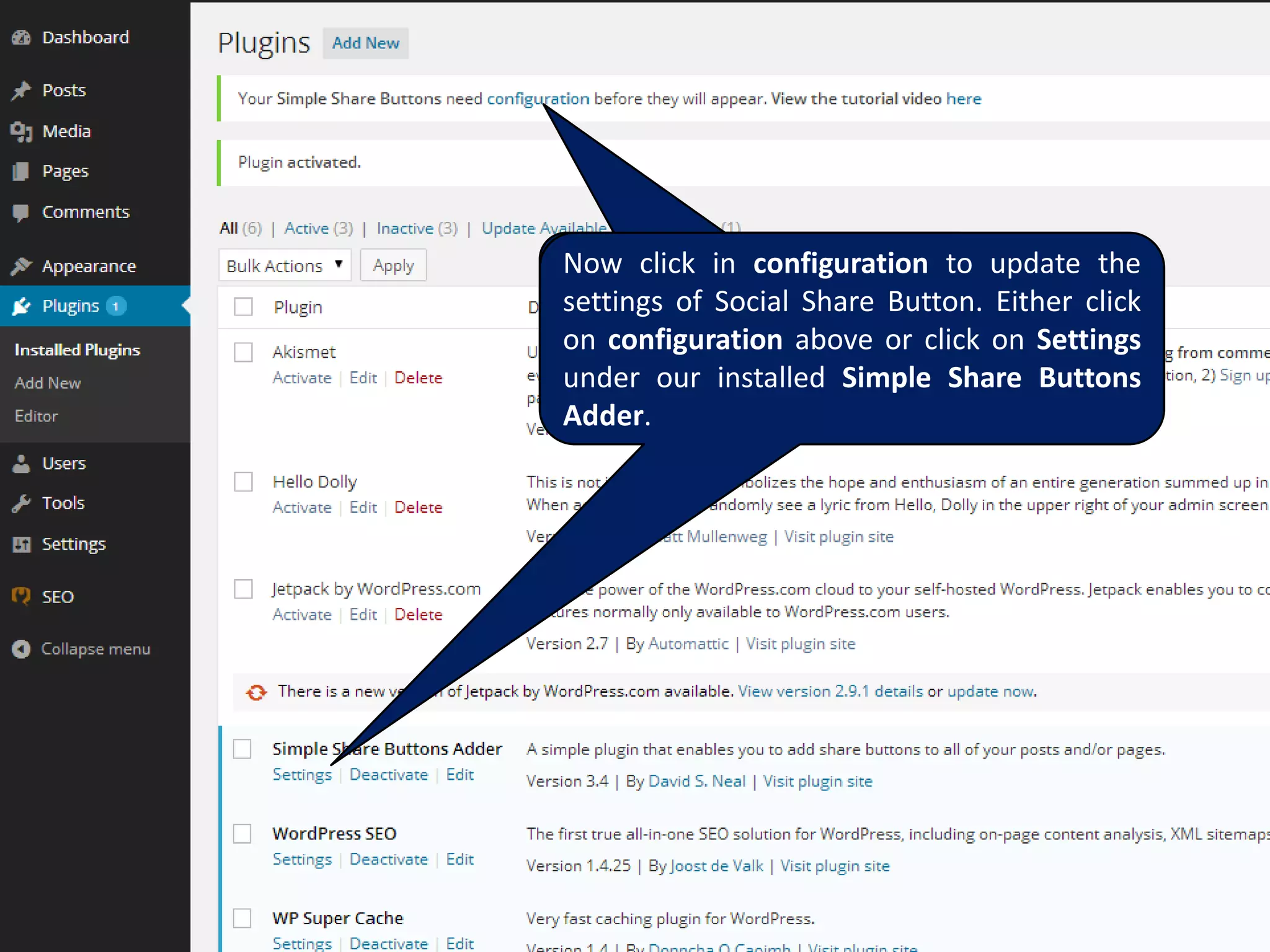Image resolution: width=1270 pixels, height=952 pixels.
Task: Click View version 2.9.1 details link
Action: click(830, 692)
